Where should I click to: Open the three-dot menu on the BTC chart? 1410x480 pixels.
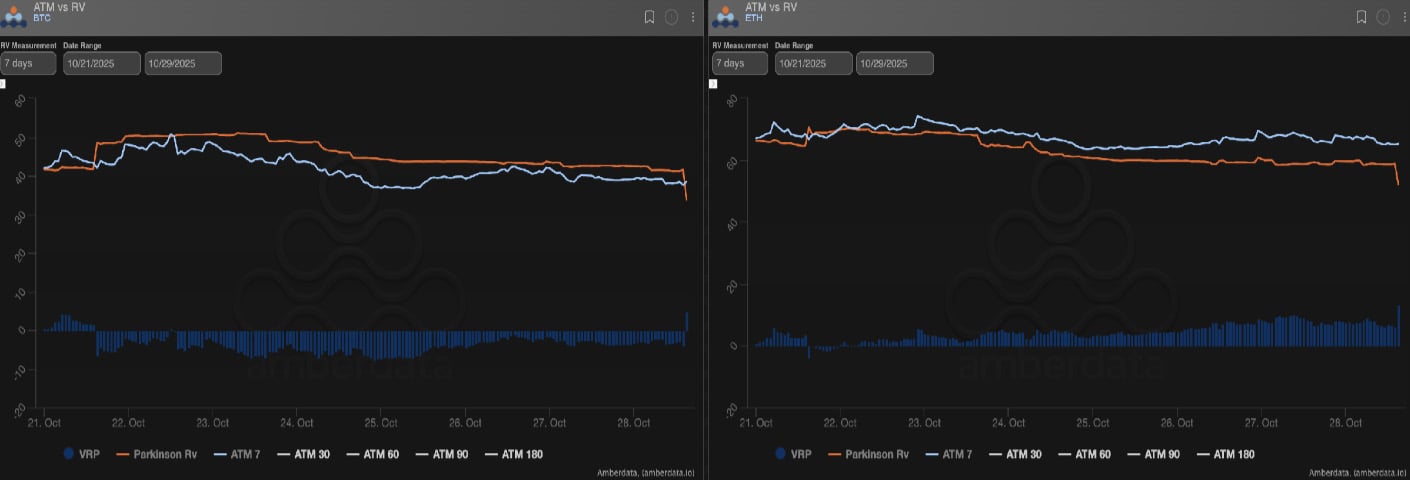(693, 17)
